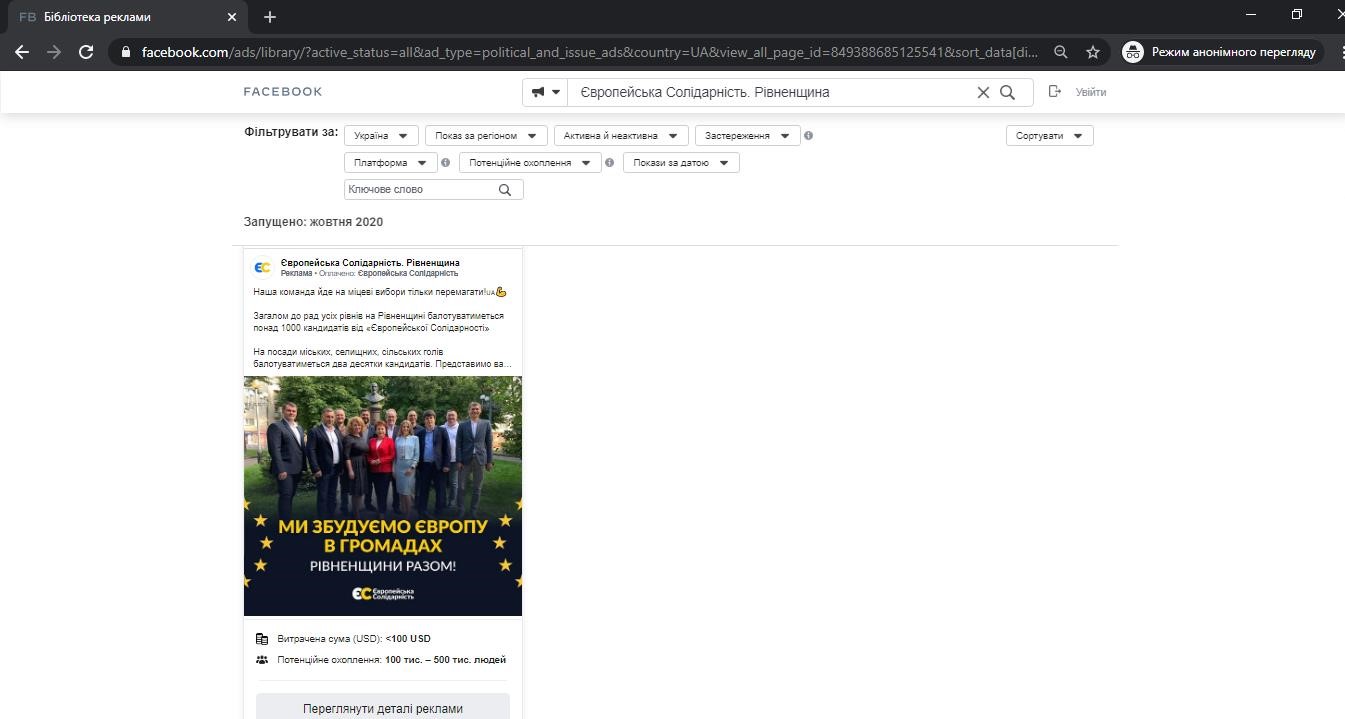Close the Бібліотека реклами tab
1345x719 pixels.
pos(232,17)
